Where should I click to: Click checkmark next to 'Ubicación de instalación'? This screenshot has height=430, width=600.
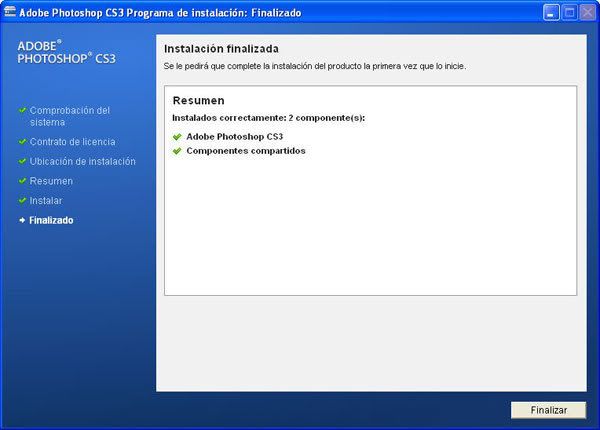click(22, 161)
